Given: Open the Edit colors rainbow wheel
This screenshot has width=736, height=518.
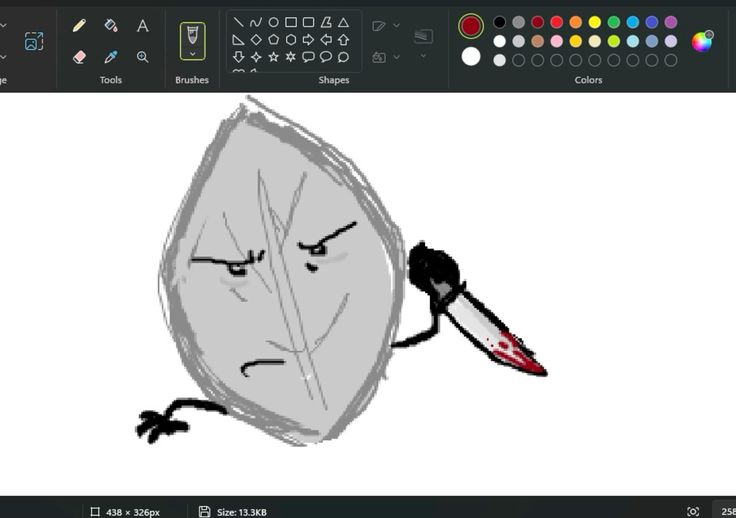Looking at the screenshot, I should [x=702, y=41].
